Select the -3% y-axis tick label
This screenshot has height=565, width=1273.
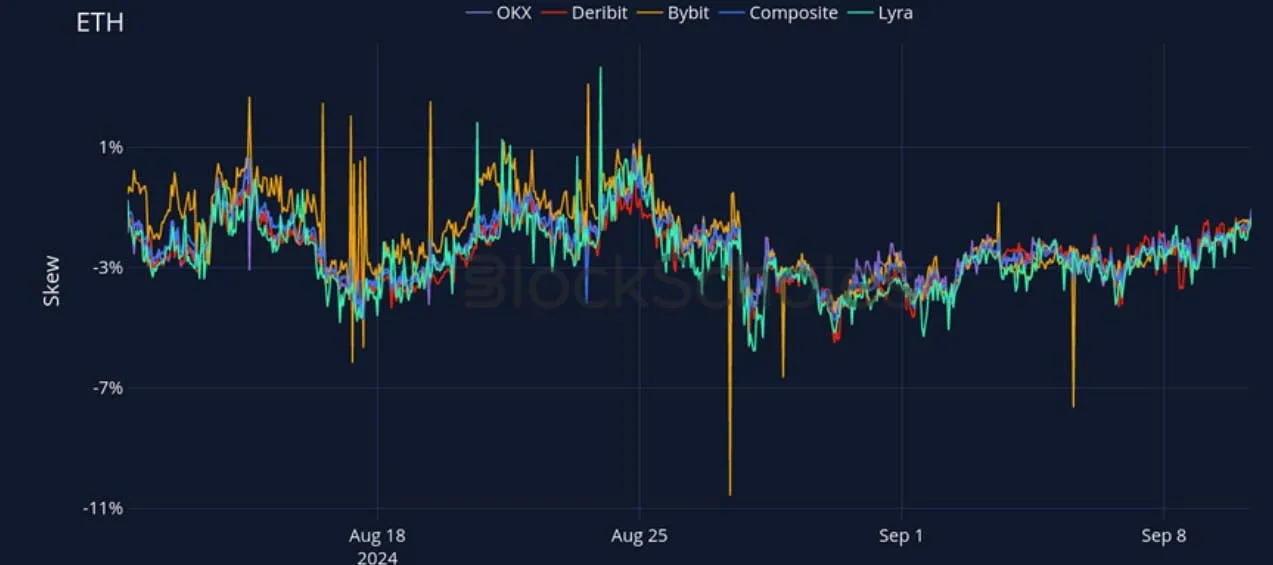pos(107,268)
